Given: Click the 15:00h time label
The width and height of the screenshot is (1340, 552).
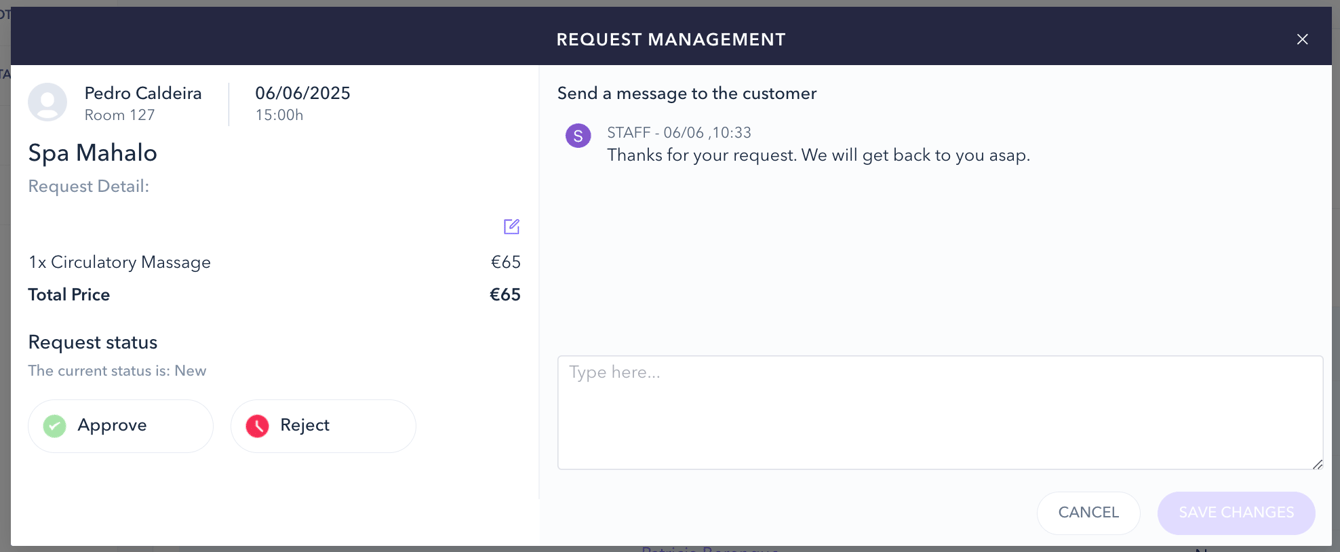Looking at the screenshot, I should tap(279, 115).
